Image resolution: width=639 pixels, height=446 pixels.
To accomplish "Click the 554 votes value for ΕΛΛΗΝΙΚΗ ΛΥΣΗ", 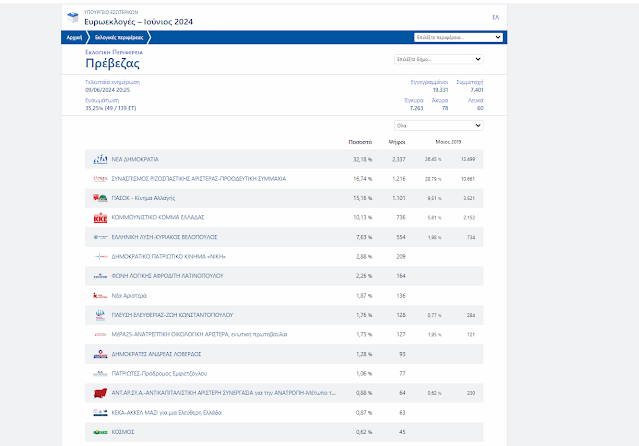I will 401,237.
